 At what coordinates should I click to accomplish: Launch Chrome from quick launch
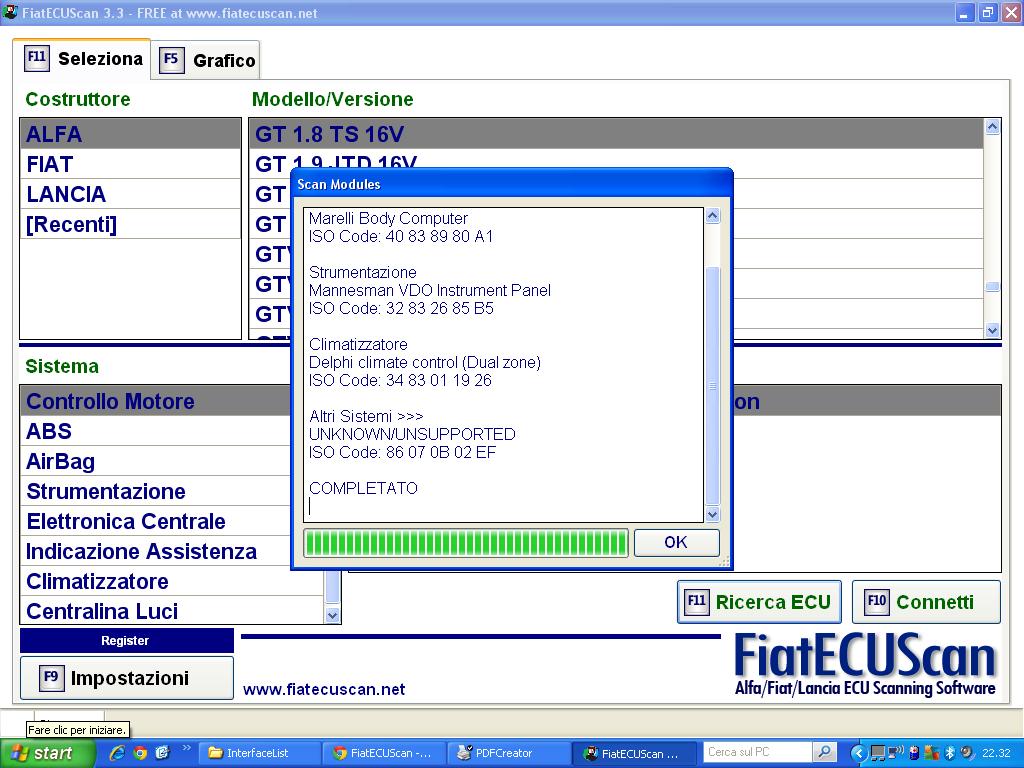(x=140, y=753)
